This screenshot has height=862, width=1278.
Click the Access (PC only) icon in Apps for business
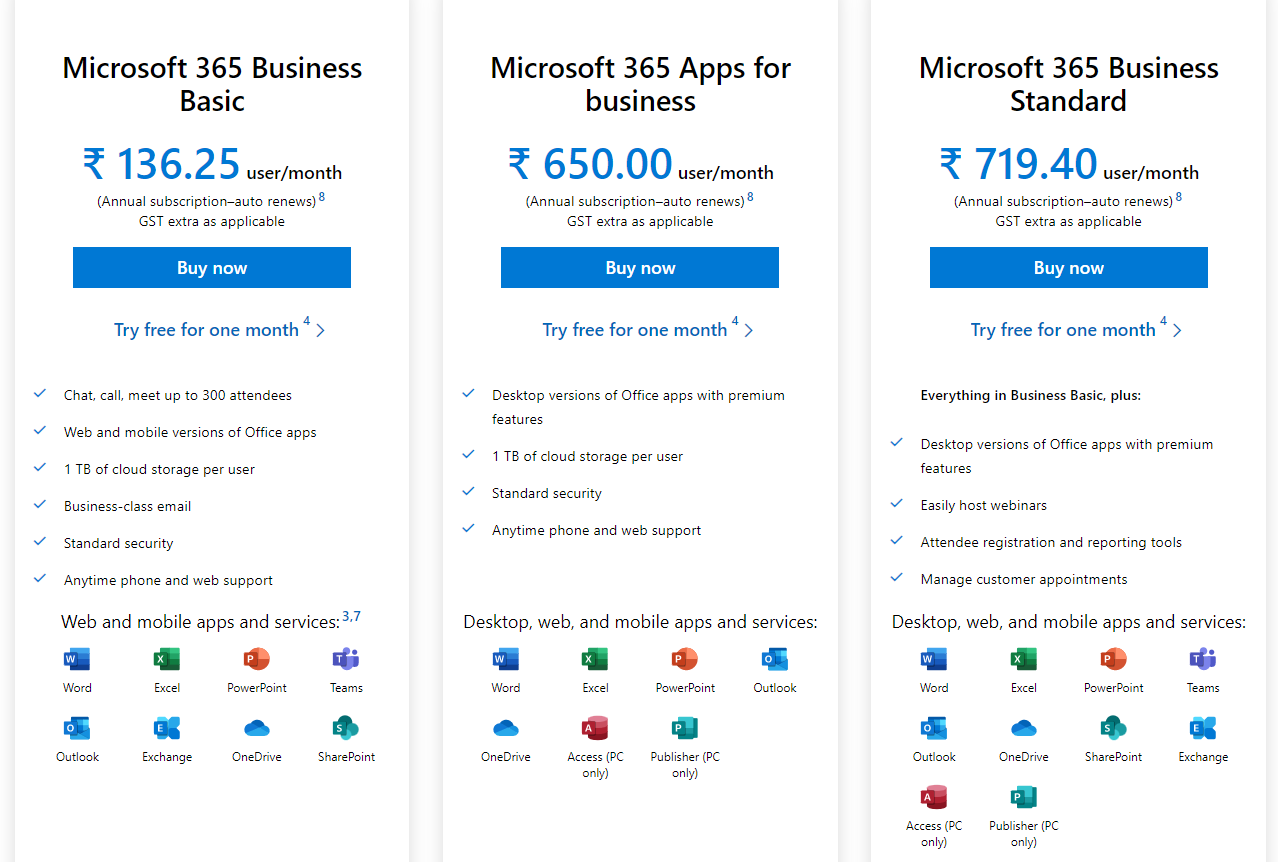click(x=595, y=728)
